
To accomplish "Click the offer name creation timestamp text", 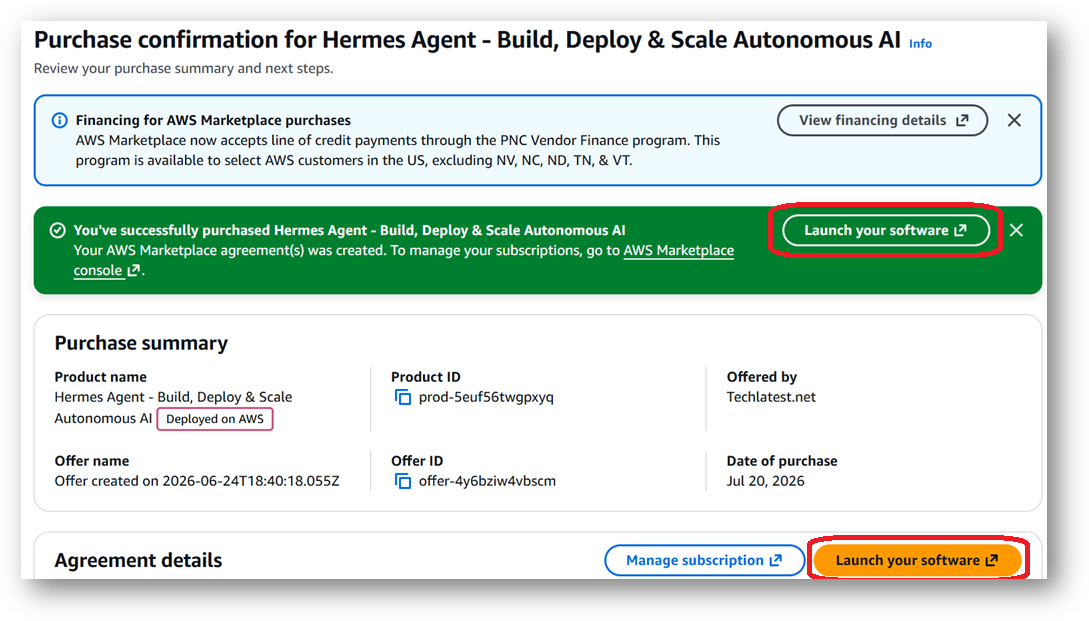I will [x=197, y=481].
